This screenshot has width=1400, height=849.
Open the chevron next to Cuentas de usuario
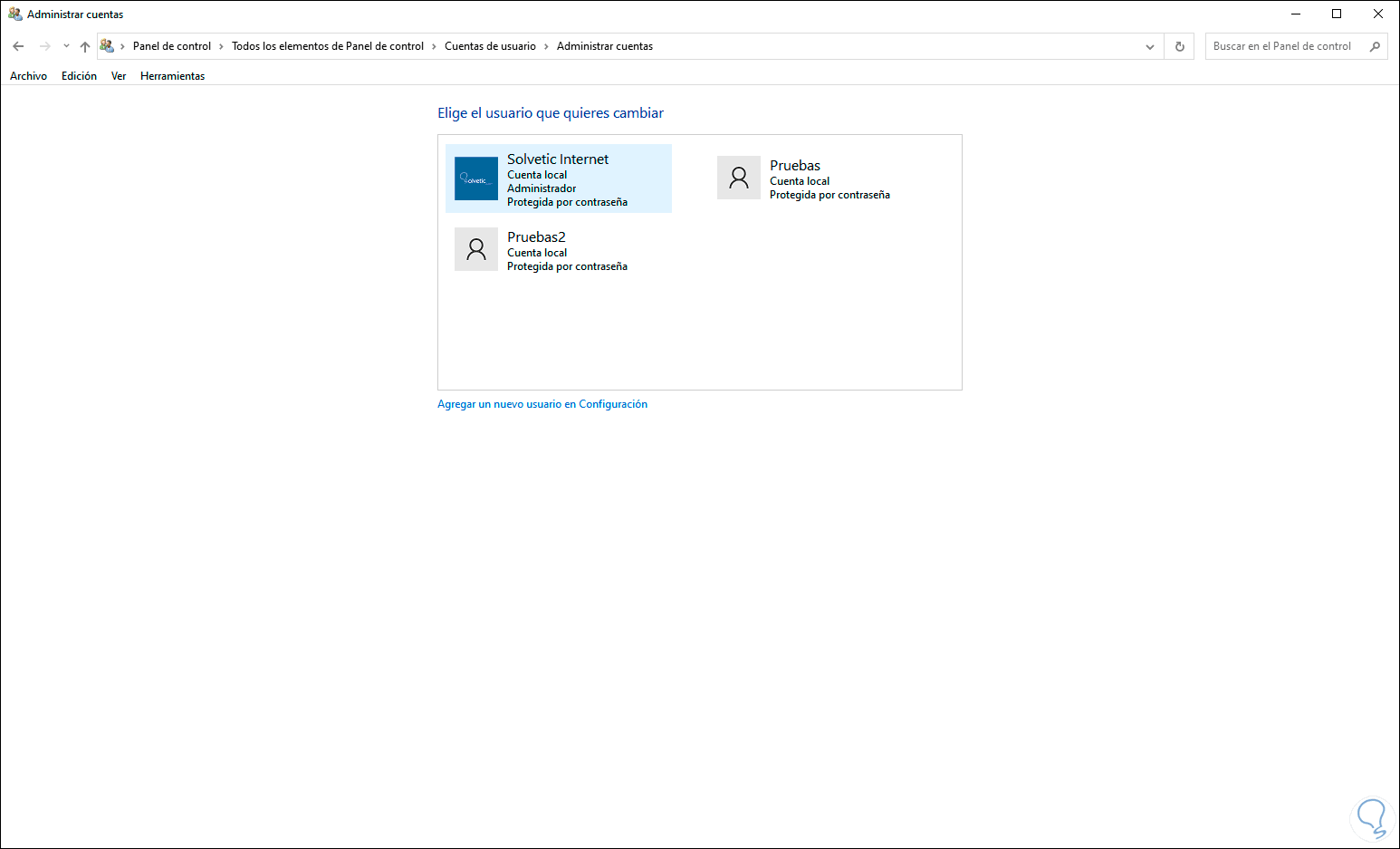(545, 45)
